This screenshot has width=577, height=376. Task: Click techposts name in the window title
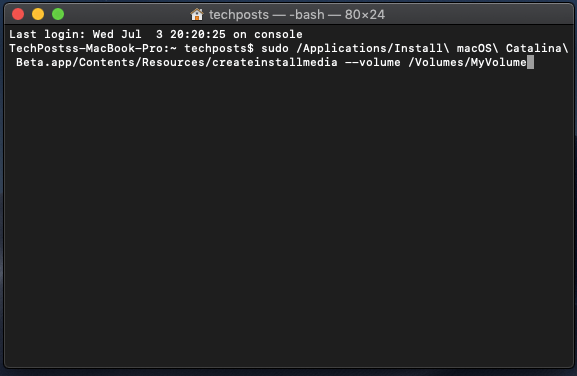pyautogui.click(x=239, y=15)
